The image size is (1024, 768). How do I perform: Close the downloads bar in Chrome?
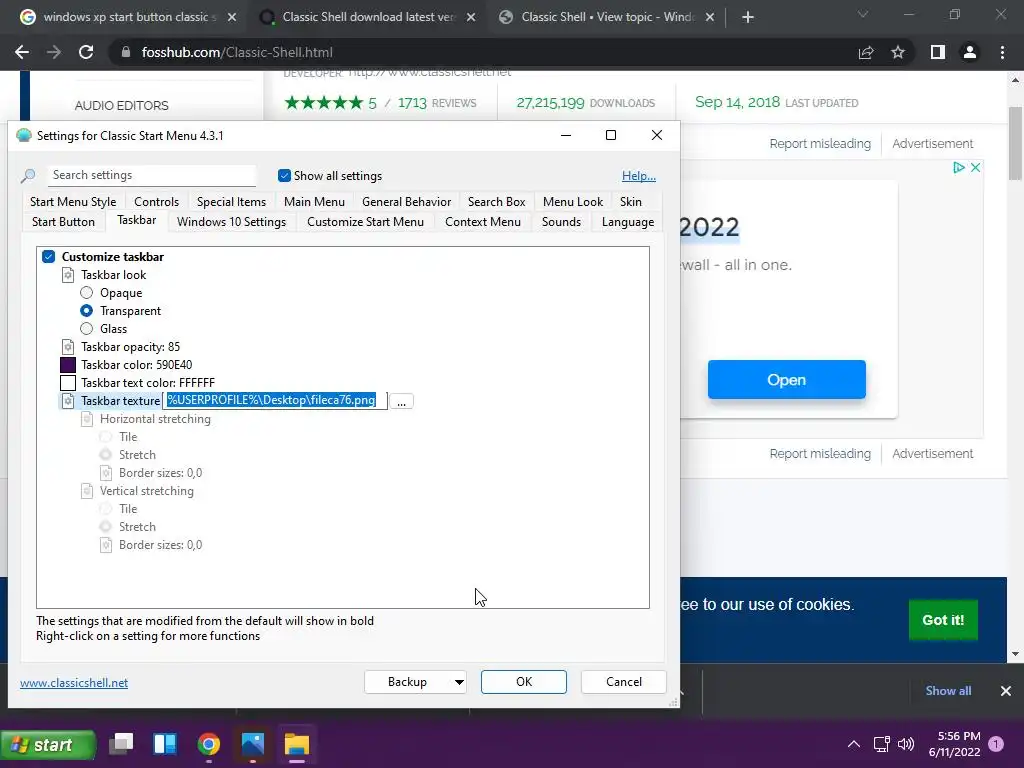[1006, 691]
